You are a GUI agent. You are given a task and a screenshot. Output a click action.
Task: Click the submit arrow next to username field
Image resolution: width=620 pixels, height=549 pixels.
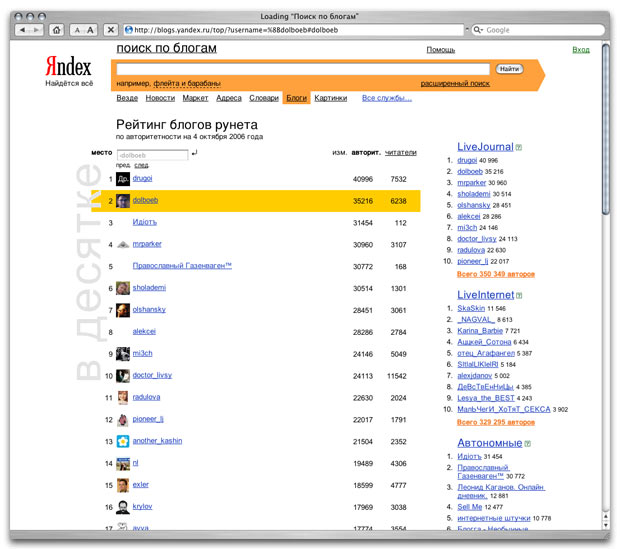(194, 153)
